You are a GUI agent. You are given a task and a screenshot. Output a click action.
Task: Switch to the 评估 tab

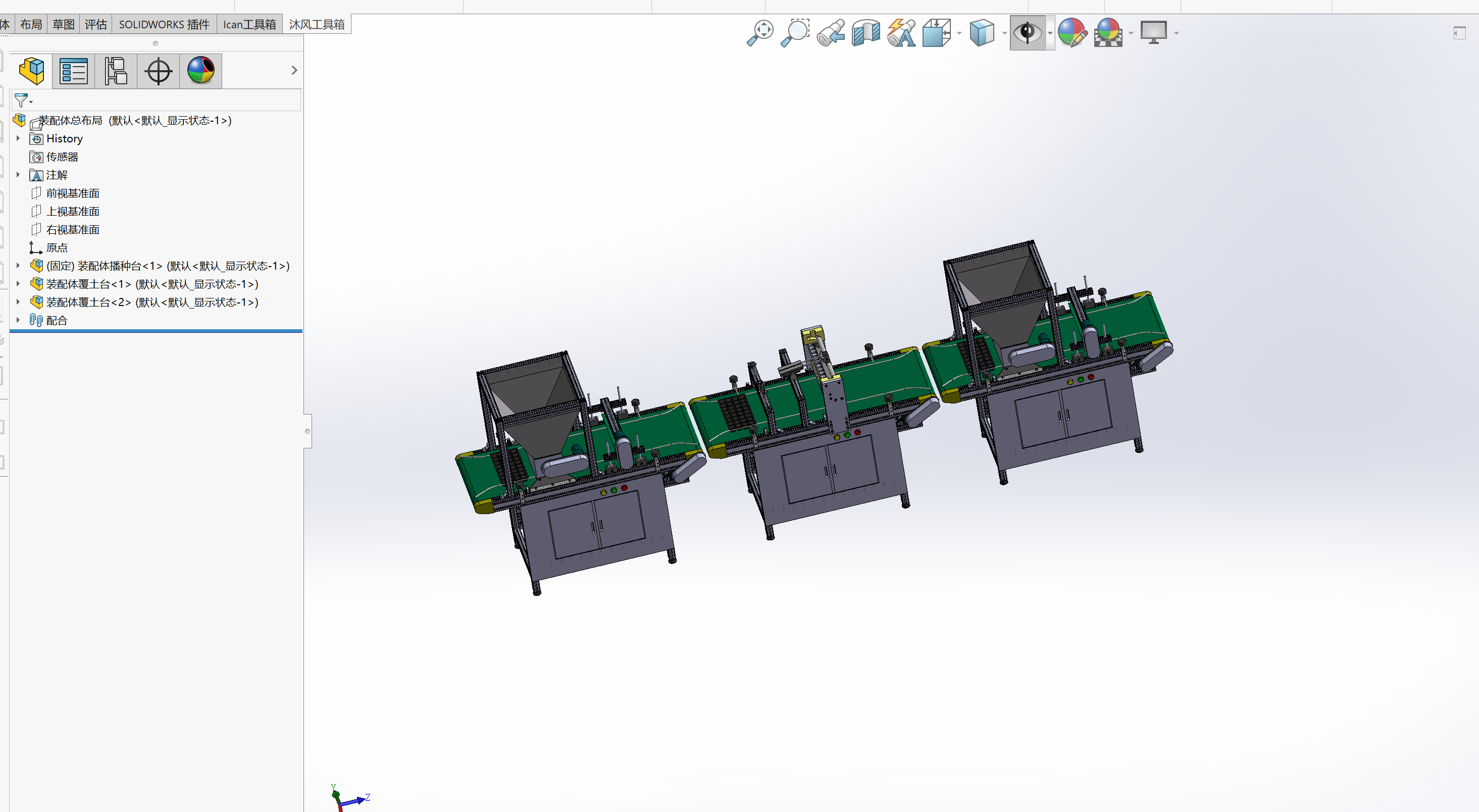pyautogui.click(x=96, y=24)
